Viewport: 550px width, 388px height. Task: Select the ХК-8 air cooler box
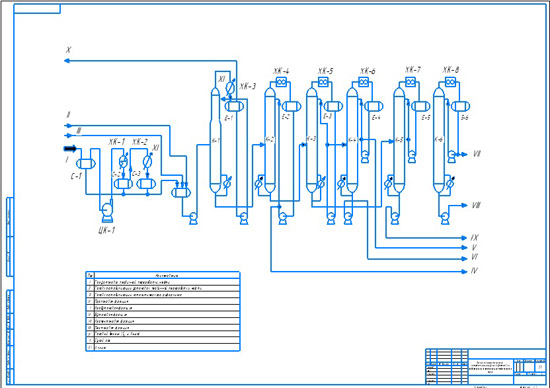coord(451,82)
